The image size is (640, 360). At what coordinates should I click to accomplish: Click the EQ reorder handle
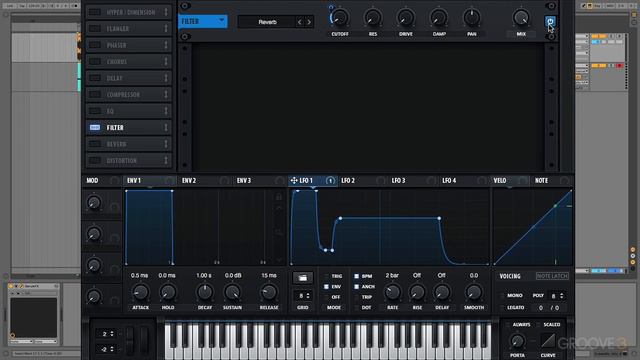click(x=166, y=111)
